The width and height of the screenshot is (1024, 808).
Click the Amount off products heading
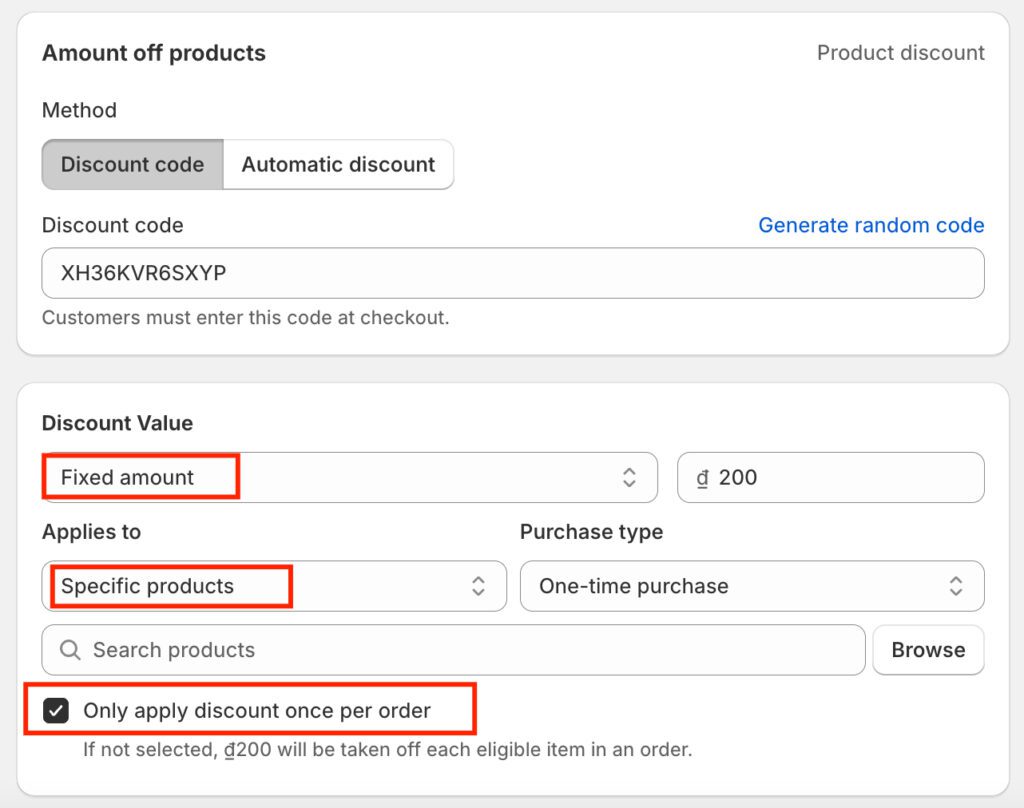click(154, 53)
